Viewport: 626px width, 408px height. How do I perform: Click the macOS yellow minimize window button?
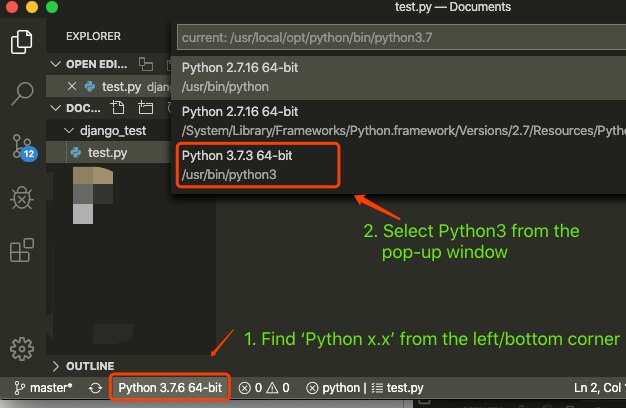pos(32,6)
